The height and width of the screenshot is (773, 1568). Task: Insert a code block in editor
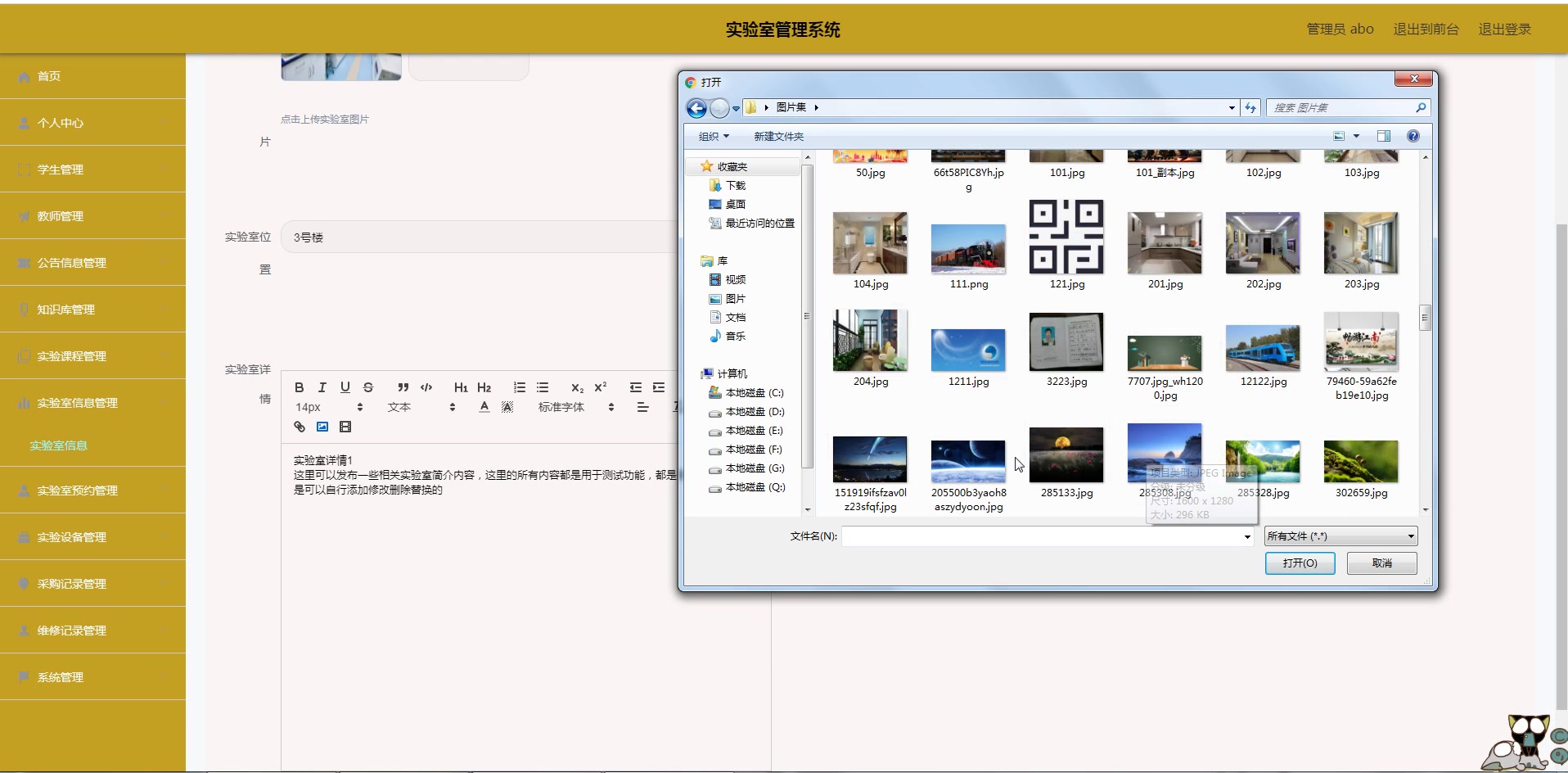[x=426, y=387]
